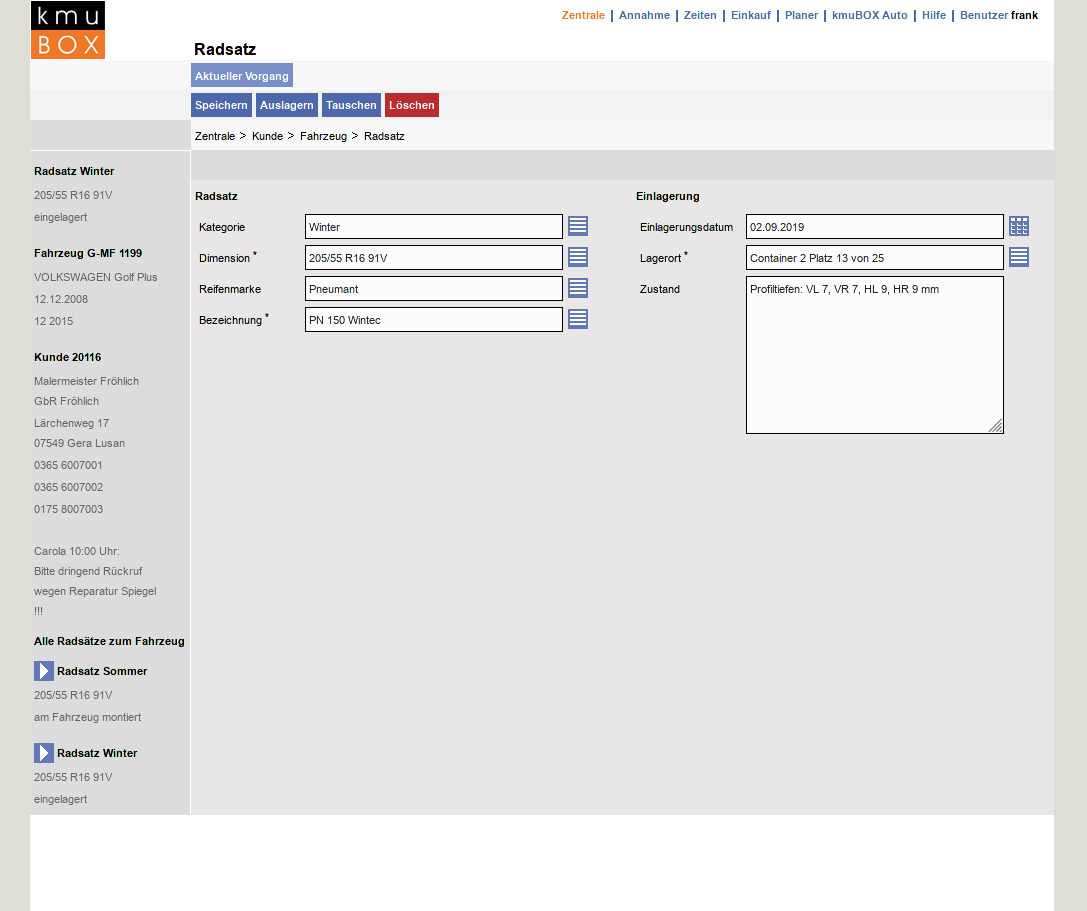The image size is (1087, 911).
Task: Click the Tauschen button
Action: 351,105
